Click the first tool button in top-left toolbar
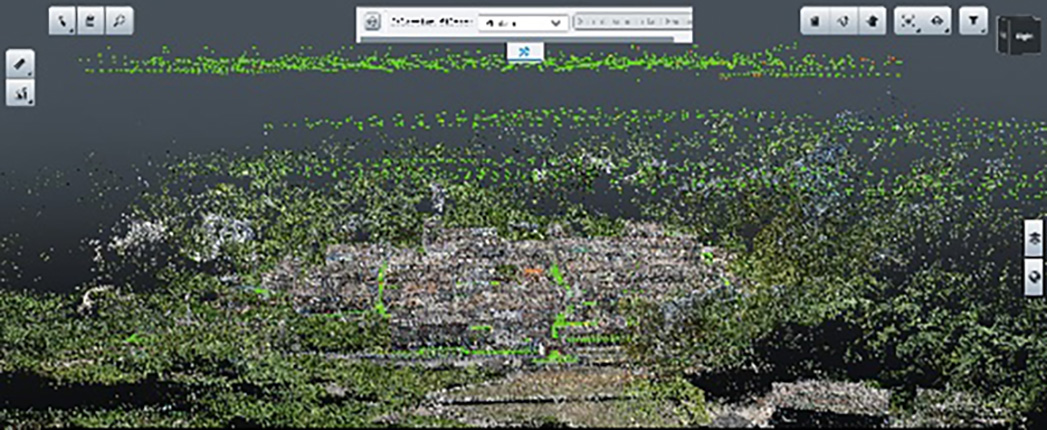1047x430 pixels. [x=63, y=22]
